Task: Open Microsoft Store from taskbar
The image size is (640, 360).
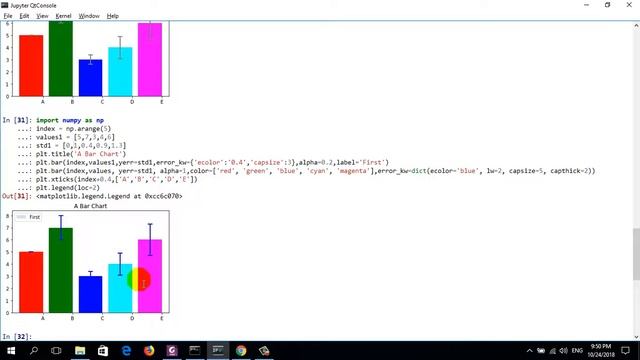Action: tap(103, 351)
